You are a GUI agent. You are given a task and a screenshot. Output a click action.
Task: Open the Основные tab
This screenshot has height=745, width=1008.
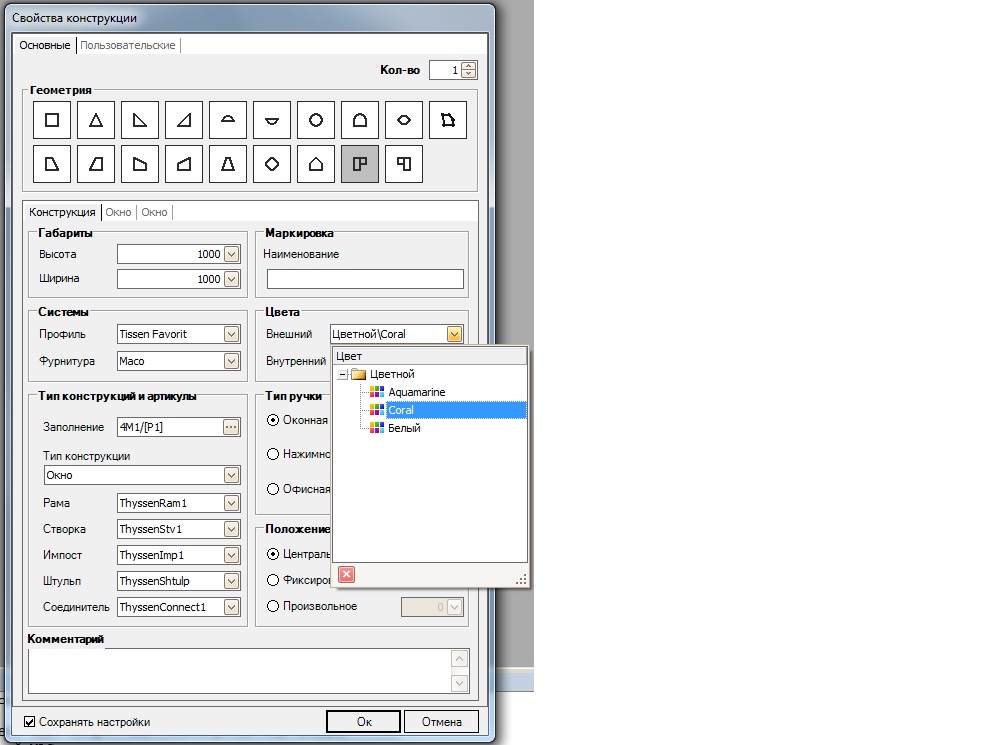click(45, 45)
